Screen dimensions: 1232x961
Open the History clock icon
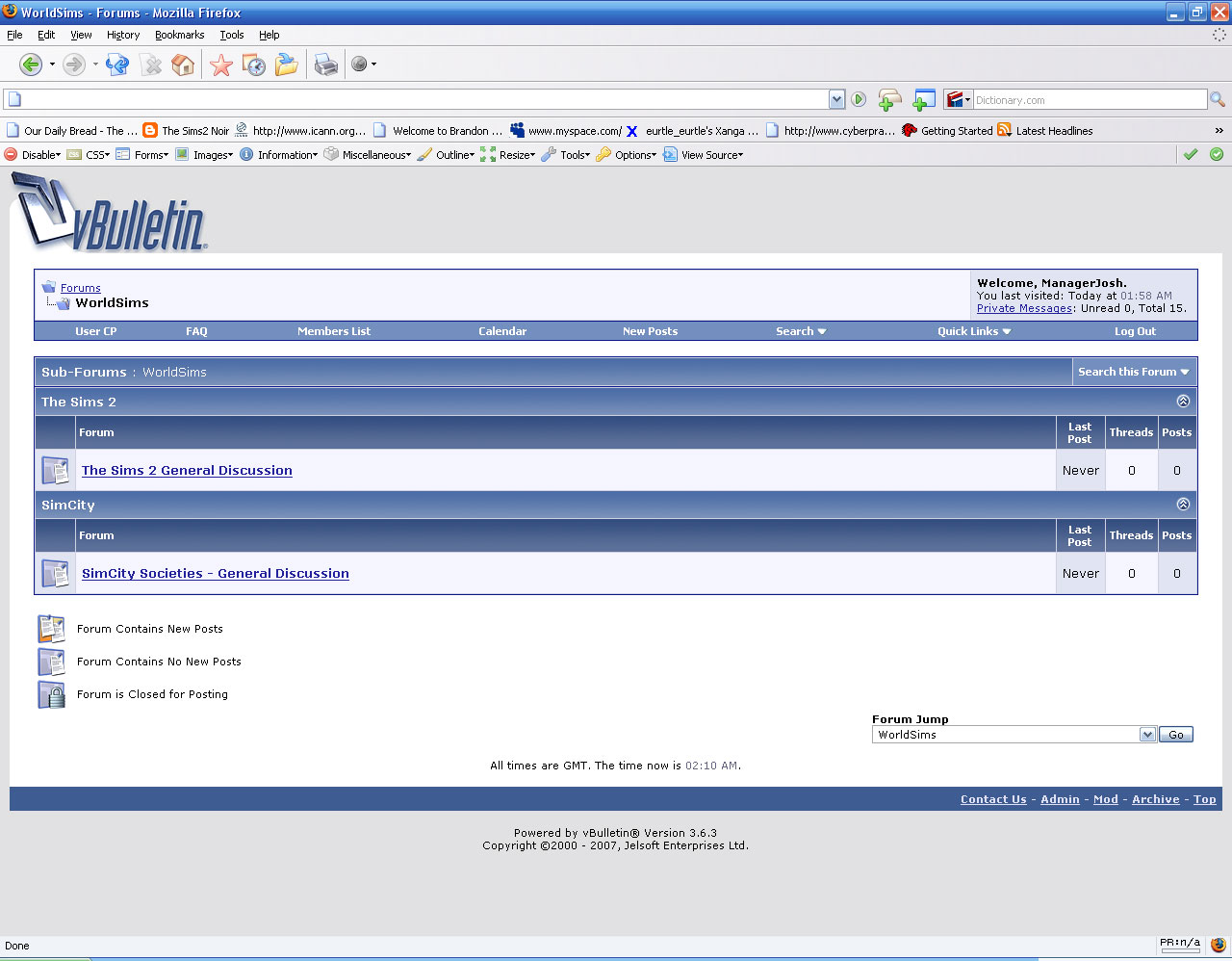point(254,65)
